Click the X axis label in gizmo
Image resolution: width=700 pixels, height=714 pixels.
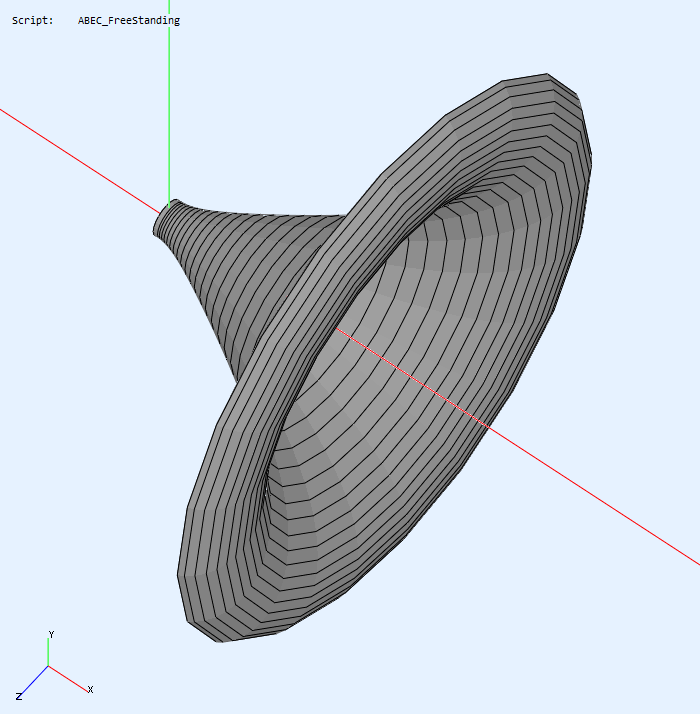91,689
